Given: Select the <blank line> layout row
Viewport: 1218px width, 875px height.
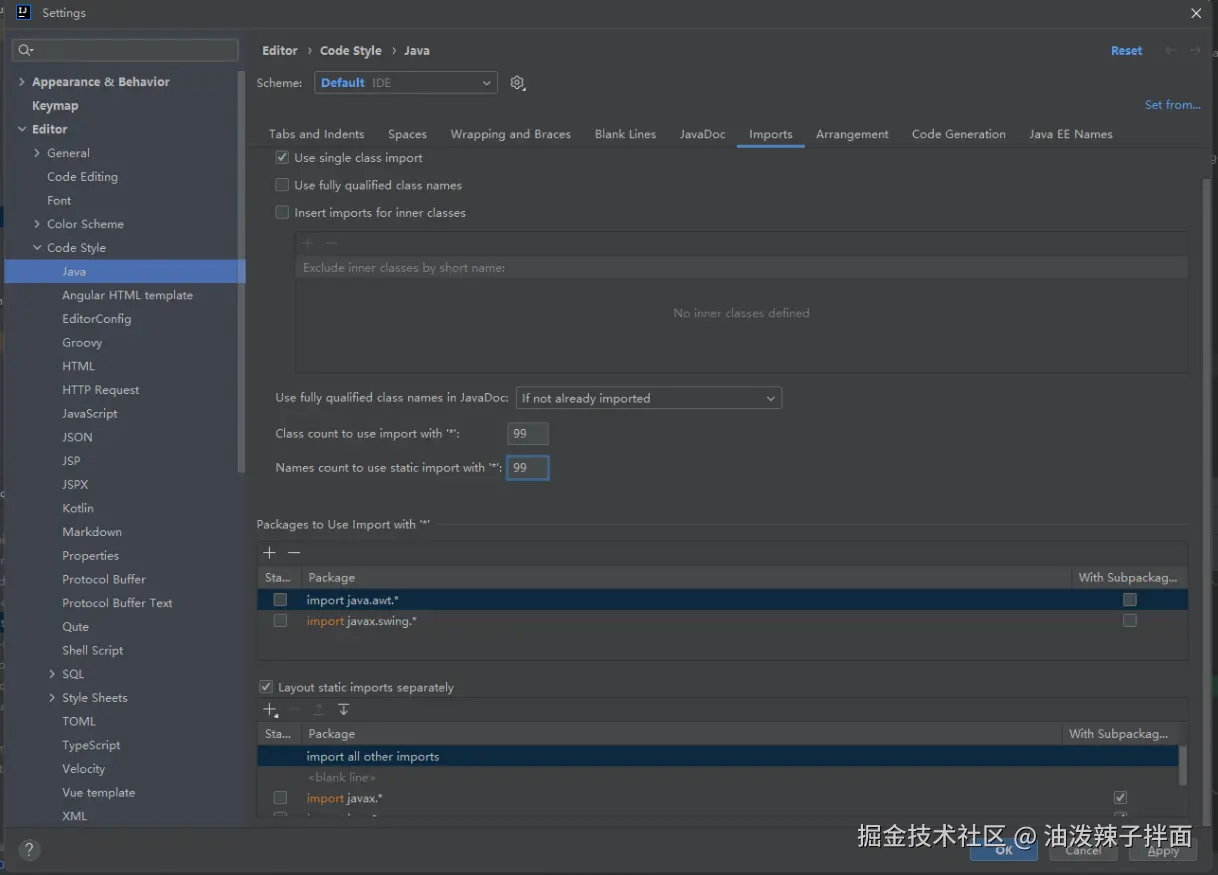Looking at the screenshot, I should [718, 777].
